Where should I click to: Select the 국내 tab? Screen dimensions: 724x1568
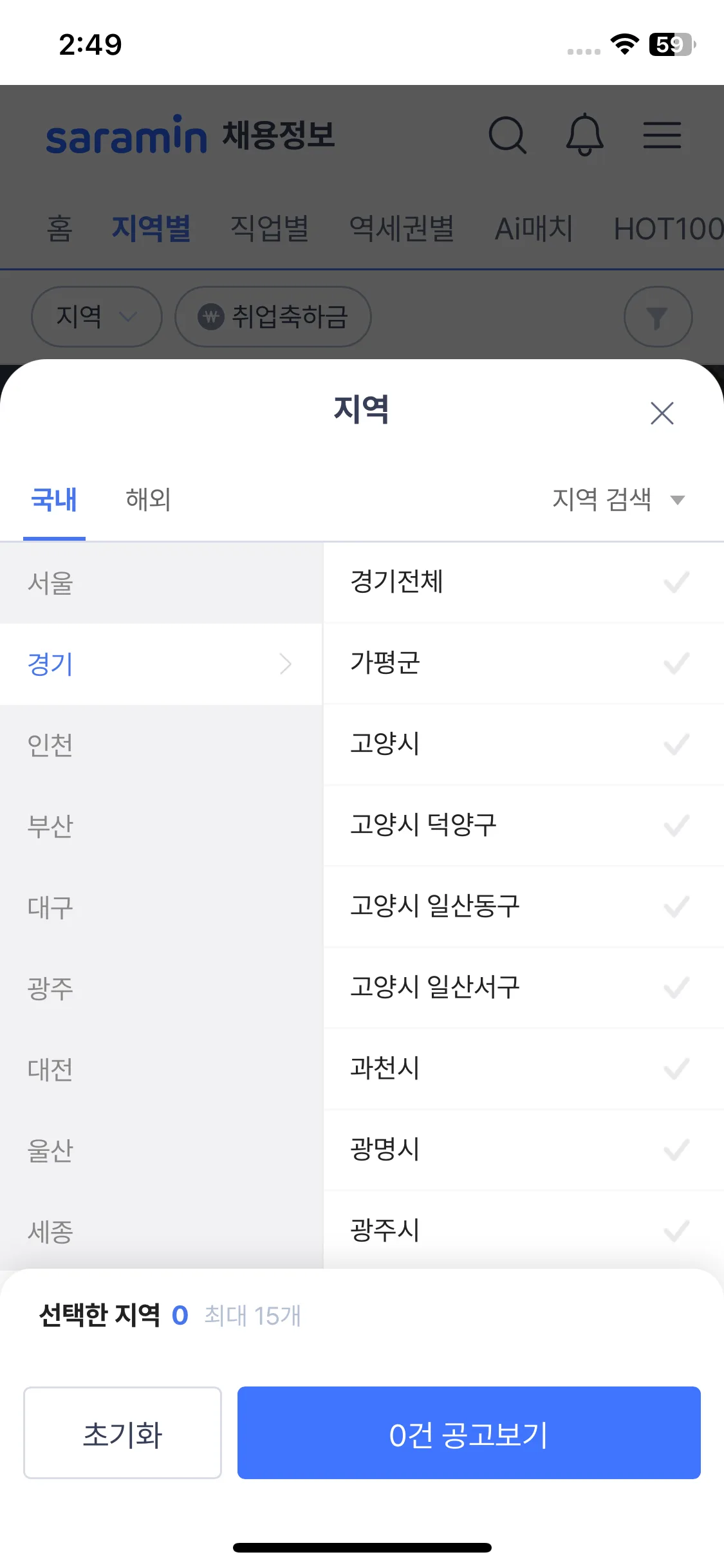tap(54, 499)
